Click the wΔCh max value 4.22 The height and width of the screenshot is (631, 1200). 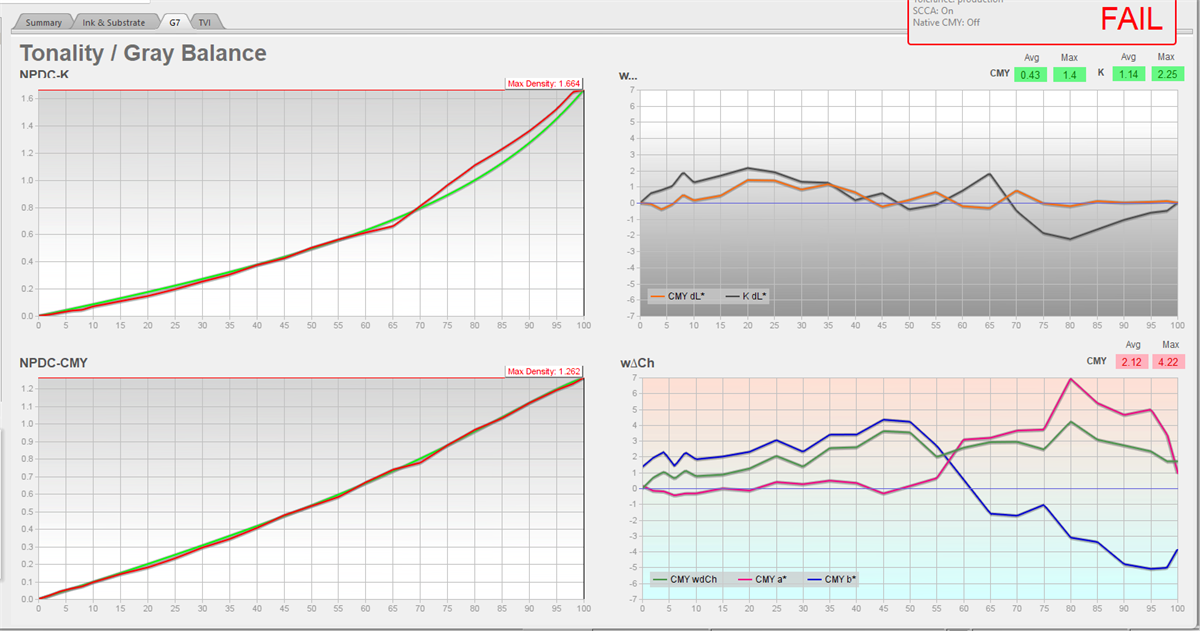tap(1169, 361)
